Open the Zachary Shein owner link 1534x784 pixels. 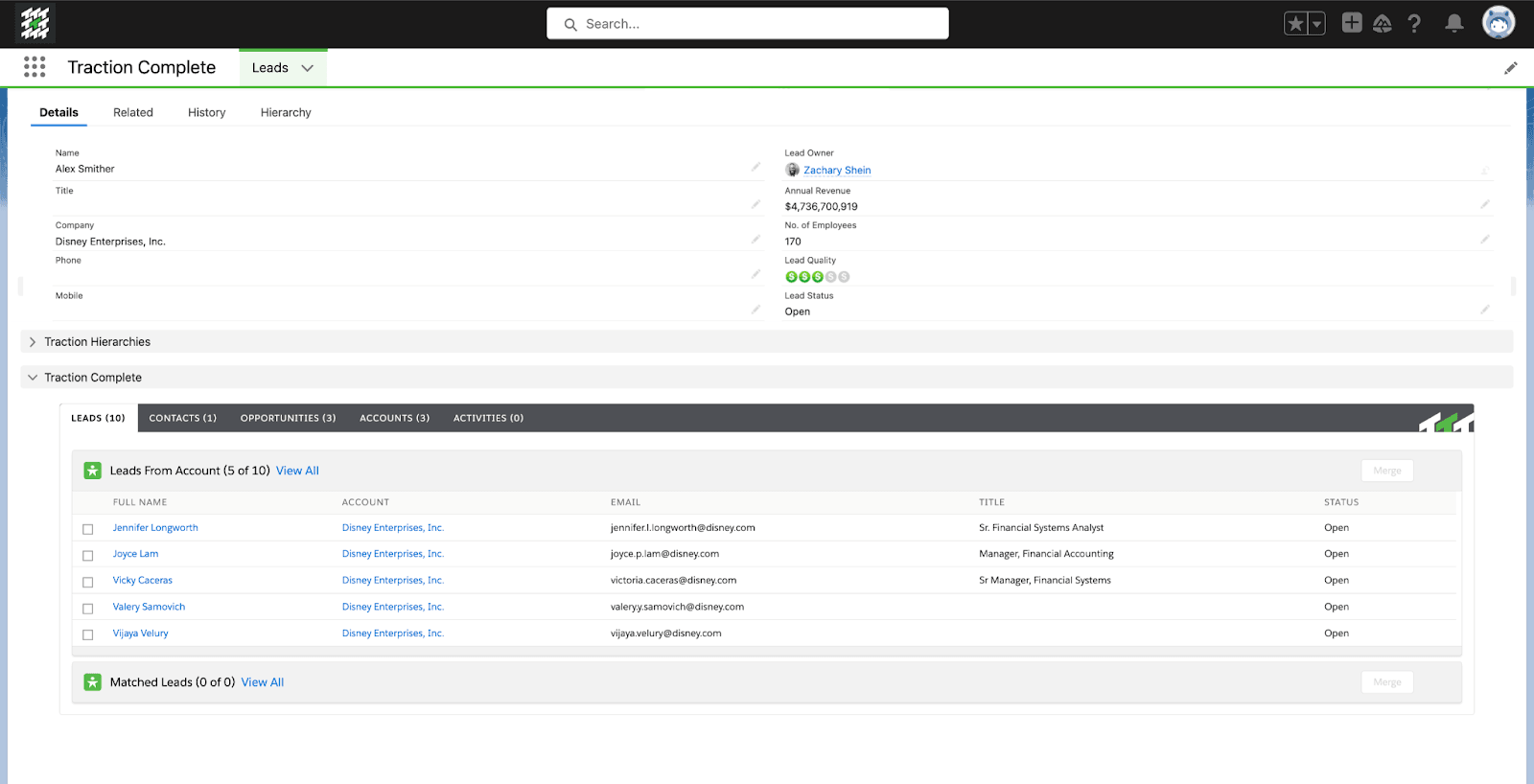837,171
